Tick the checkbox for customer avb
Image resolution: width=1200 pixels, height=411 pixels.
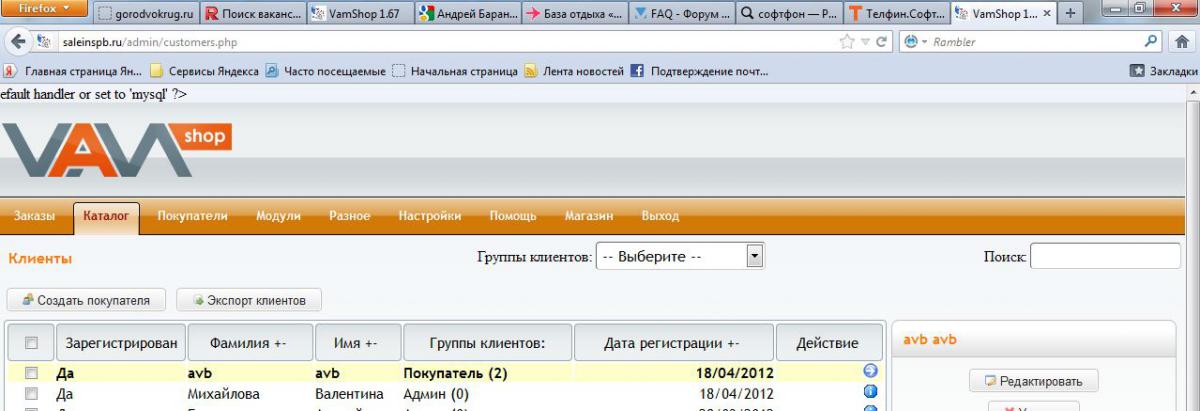pos(31,373)
